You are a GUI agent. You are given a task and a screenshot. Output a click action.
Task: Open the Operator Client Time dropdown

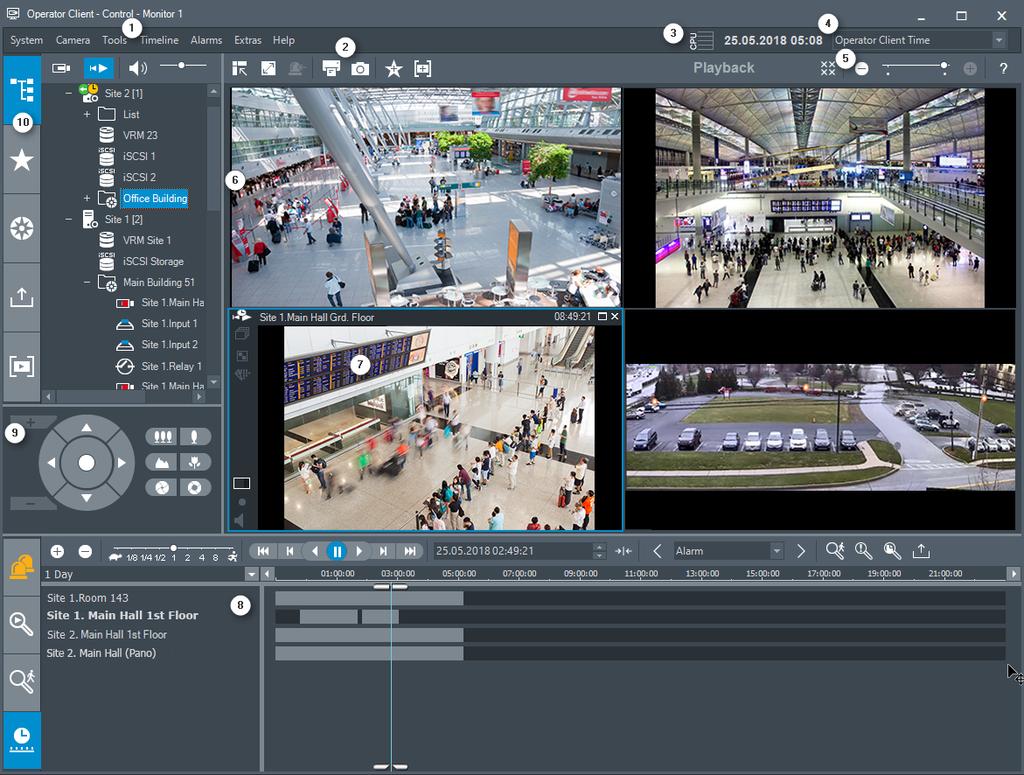[x=919, y=40]
